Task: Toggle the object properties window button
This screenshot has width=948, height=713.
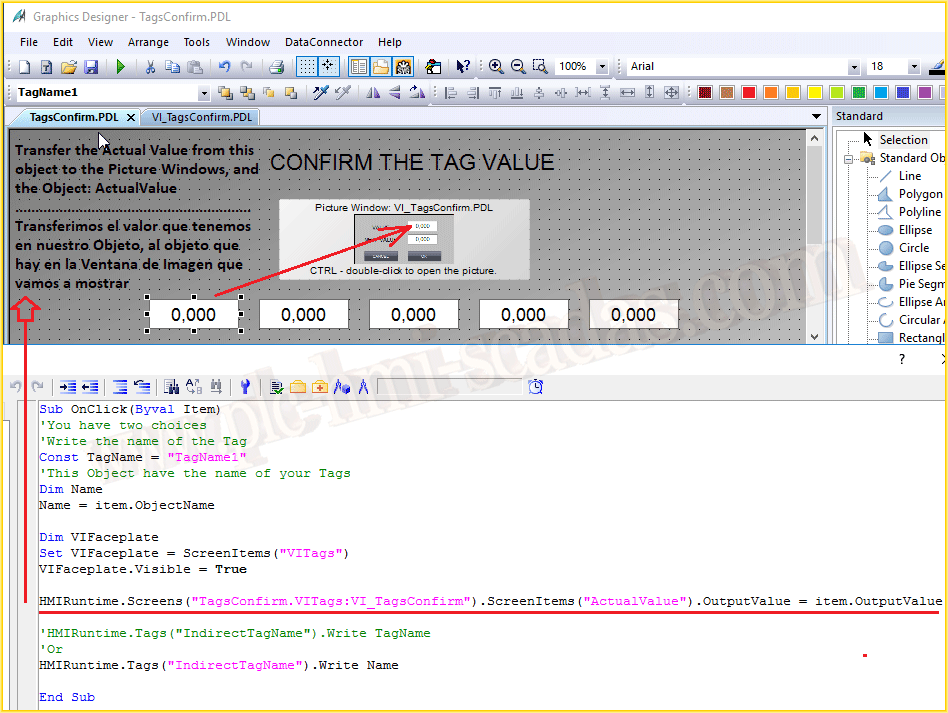Action: pos(358,67)
